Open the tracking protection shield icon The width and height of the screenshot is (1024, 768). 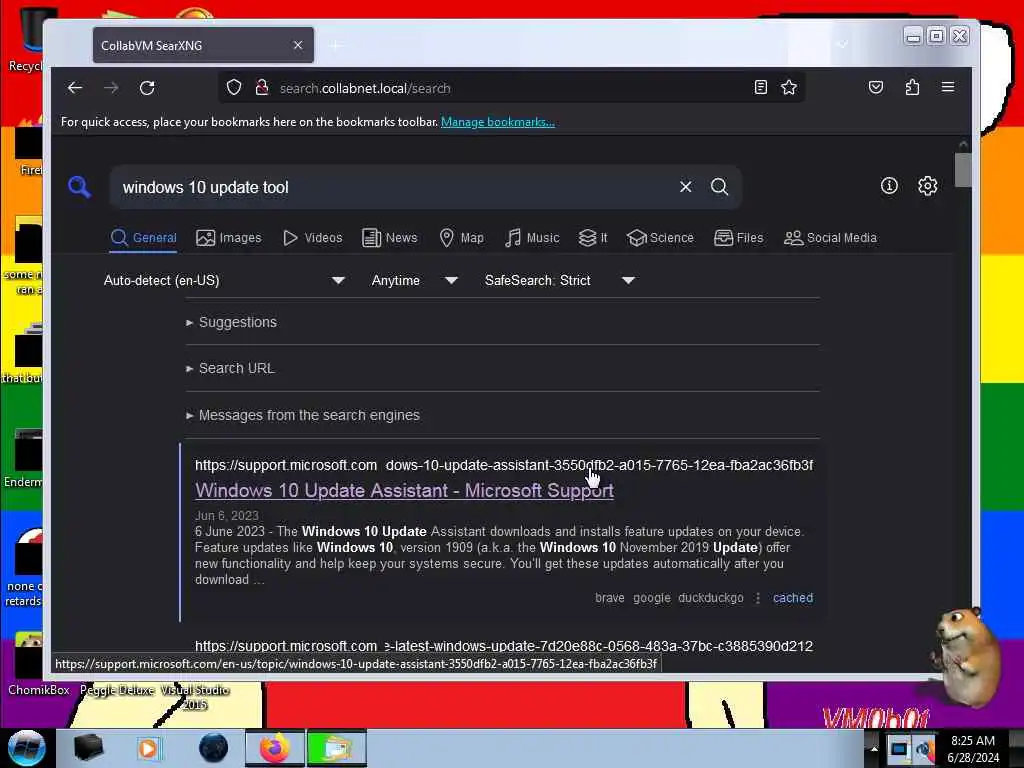click(234, 88)
